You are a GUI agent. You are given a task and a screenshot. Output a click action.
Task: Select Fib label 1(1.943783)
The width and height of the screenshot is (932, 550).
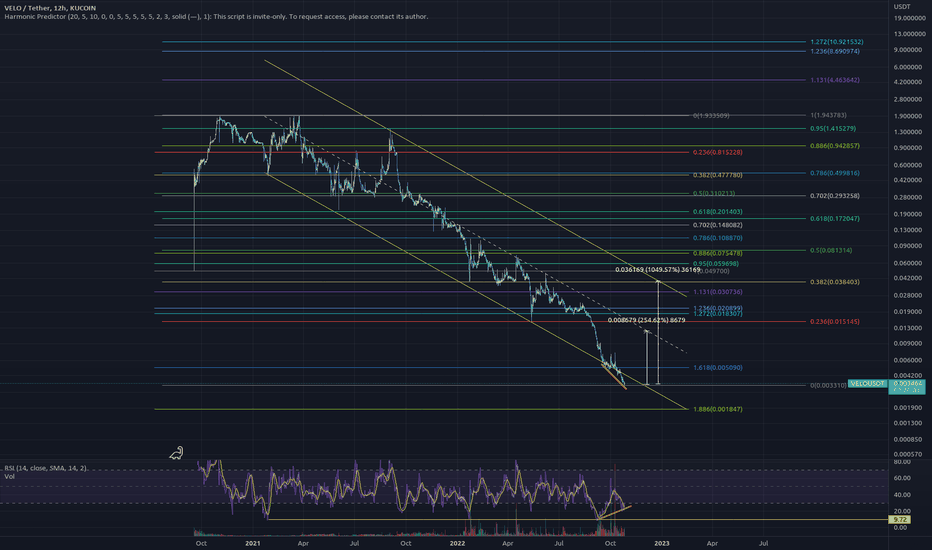coord(829,115)
